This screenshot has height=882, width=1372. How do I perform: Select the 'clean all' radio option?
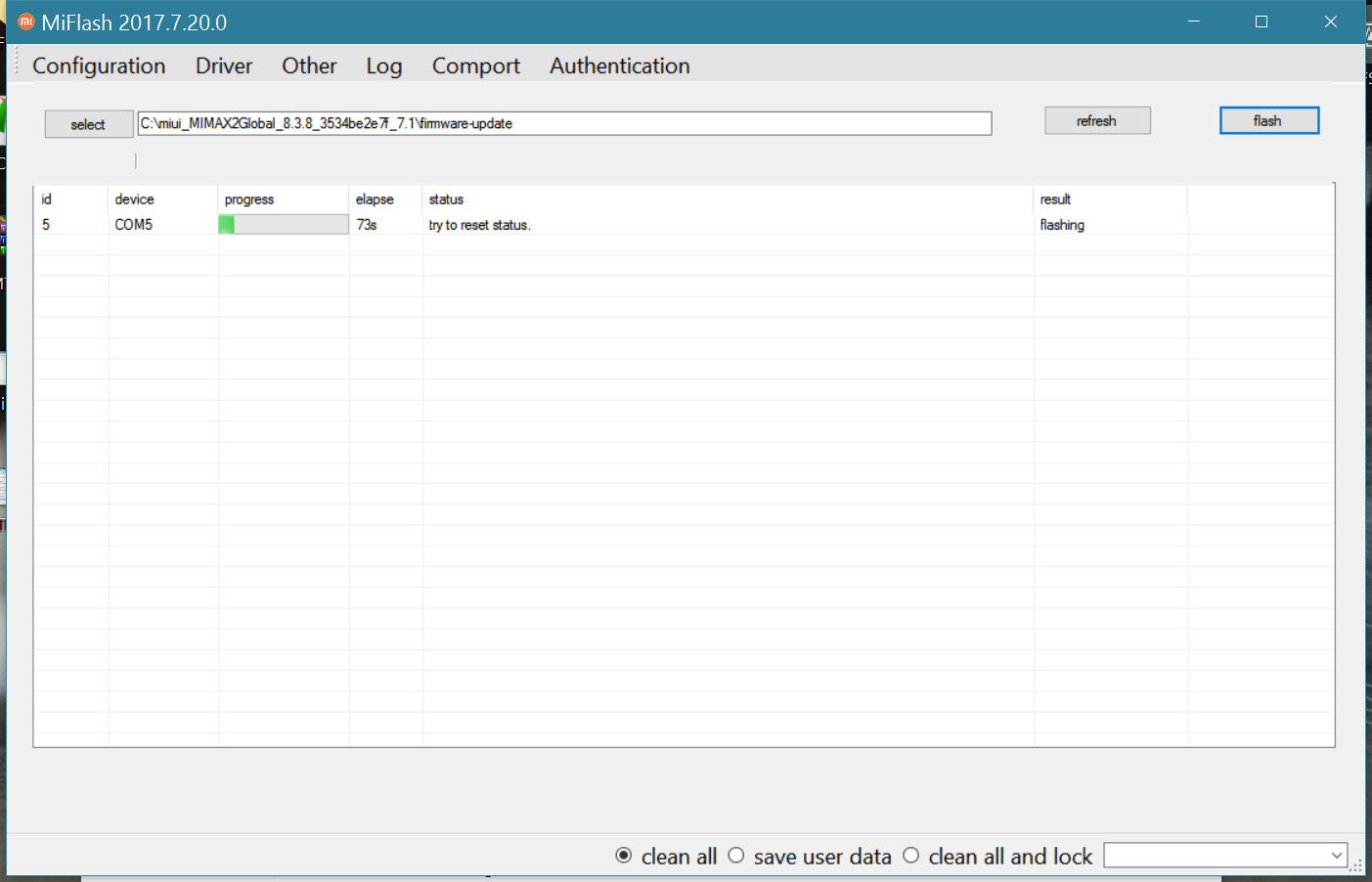click(624, 856)
